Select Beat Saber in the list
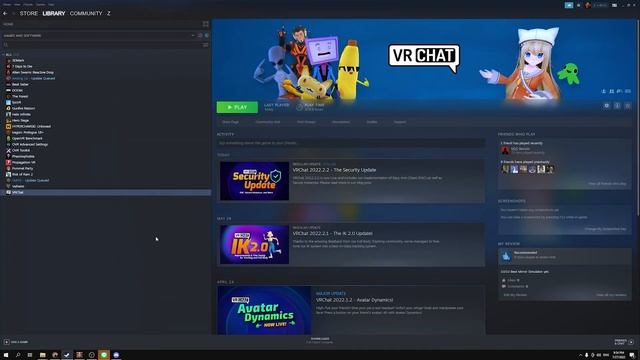Image resolution: width=640 pixels, height=360 pixels. 20,84
